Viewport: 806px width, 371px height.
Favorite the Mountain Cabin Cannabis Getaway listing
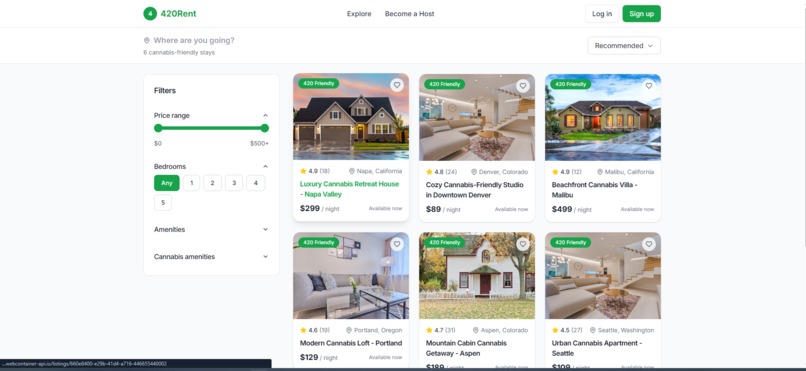point(523,244)
